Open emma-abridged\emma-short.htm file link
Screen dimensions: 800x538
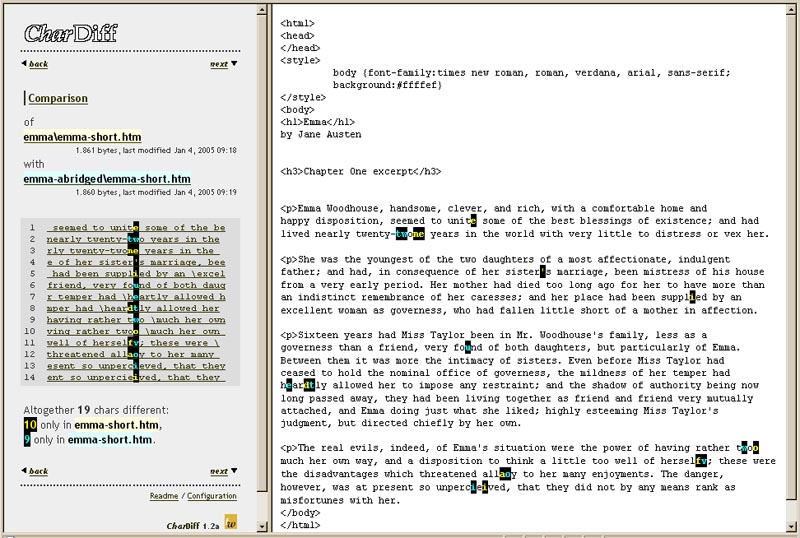point(107,179)
